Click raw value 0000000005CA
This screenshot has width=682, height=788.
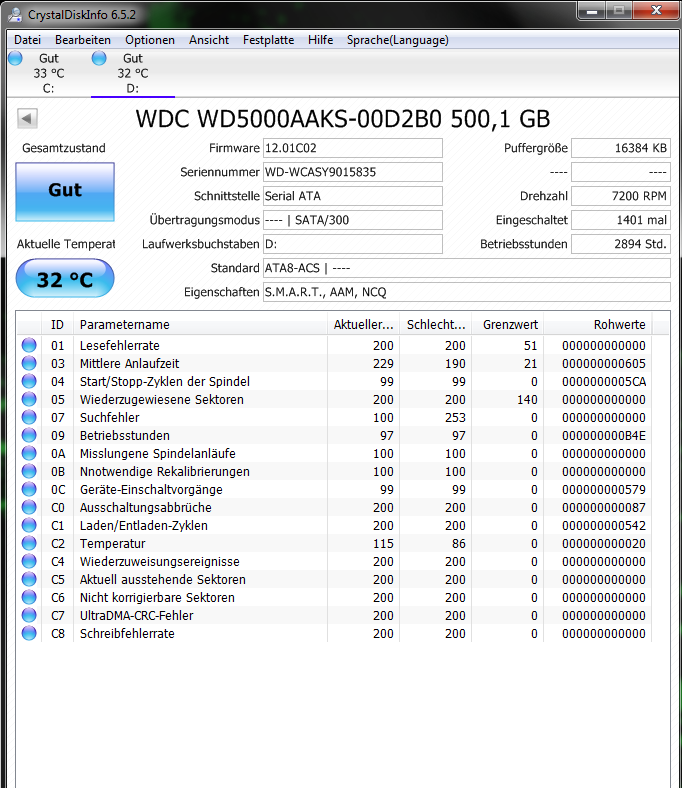point(604,381)
